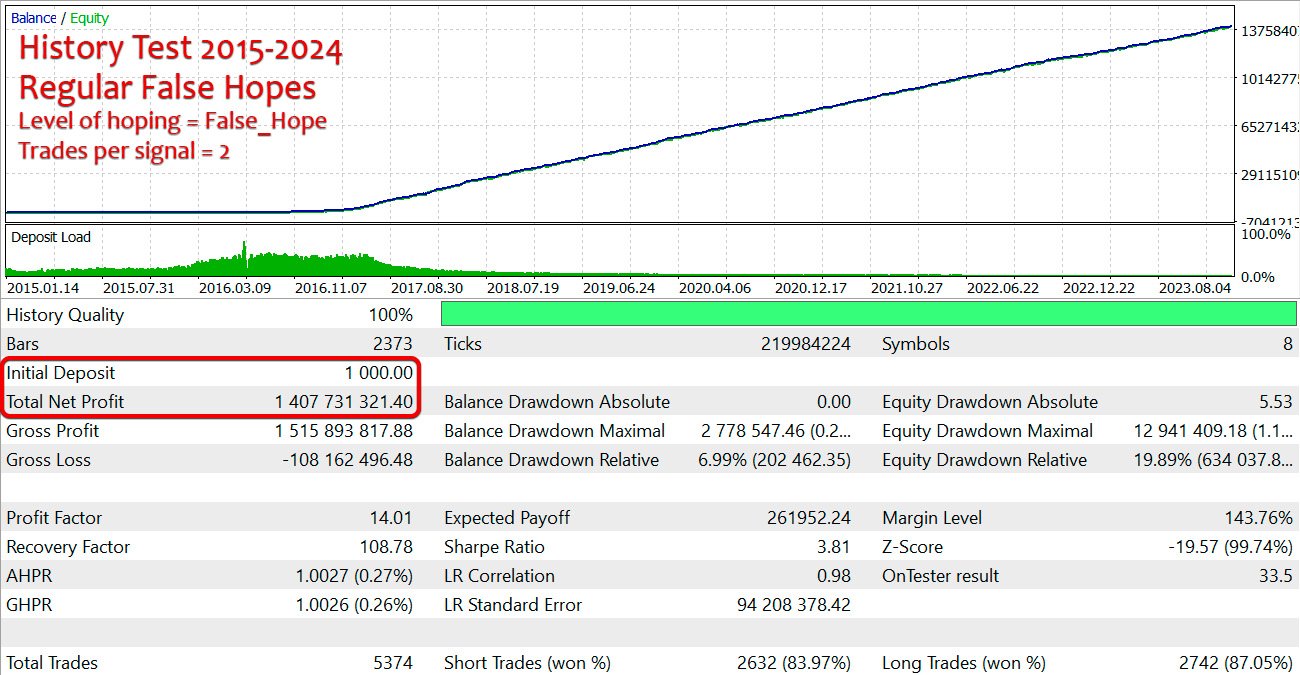Image resolution: width=1300 pixels, height=675 pixels.
Task: Select the Gross Profit row label
Action: click(x=53, y=431)
